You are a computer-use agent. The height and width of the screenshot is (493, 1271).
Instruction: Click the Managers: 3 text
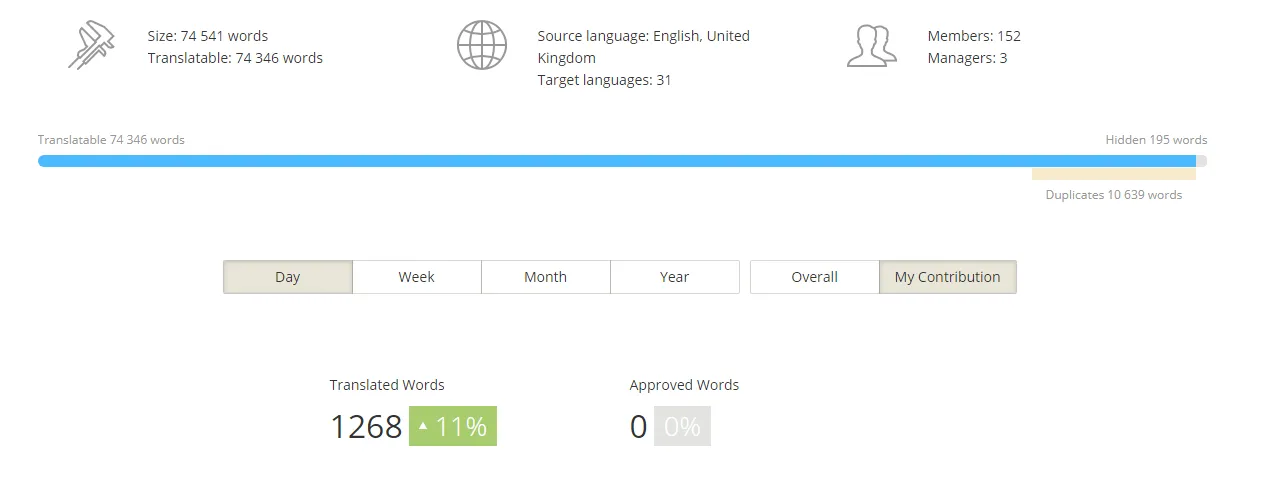click(x=967, y=58)
